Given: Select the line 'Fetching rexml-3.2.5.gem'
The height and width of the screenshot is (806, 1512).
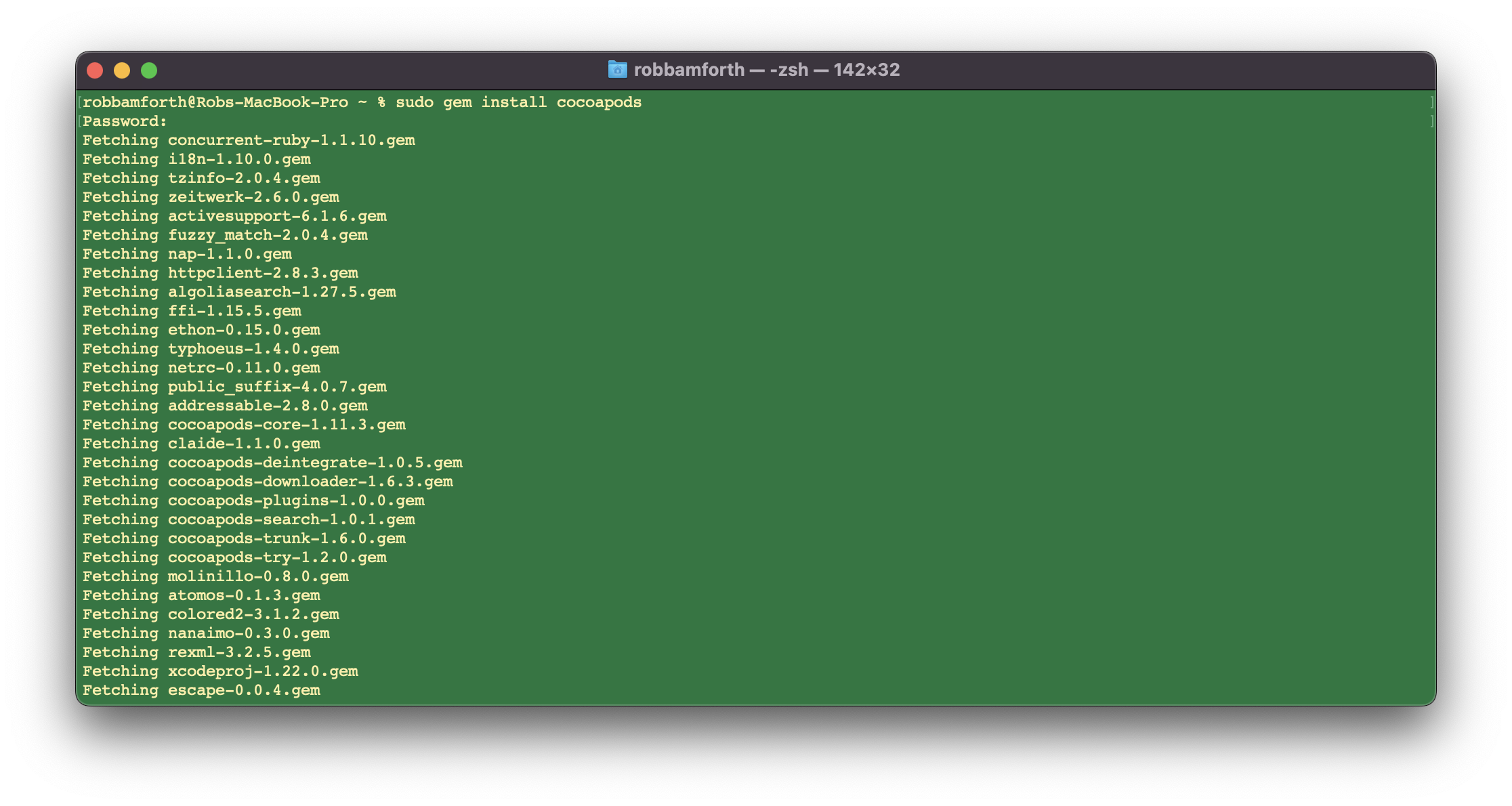Looking at the screenshot, I should (196, 652).
